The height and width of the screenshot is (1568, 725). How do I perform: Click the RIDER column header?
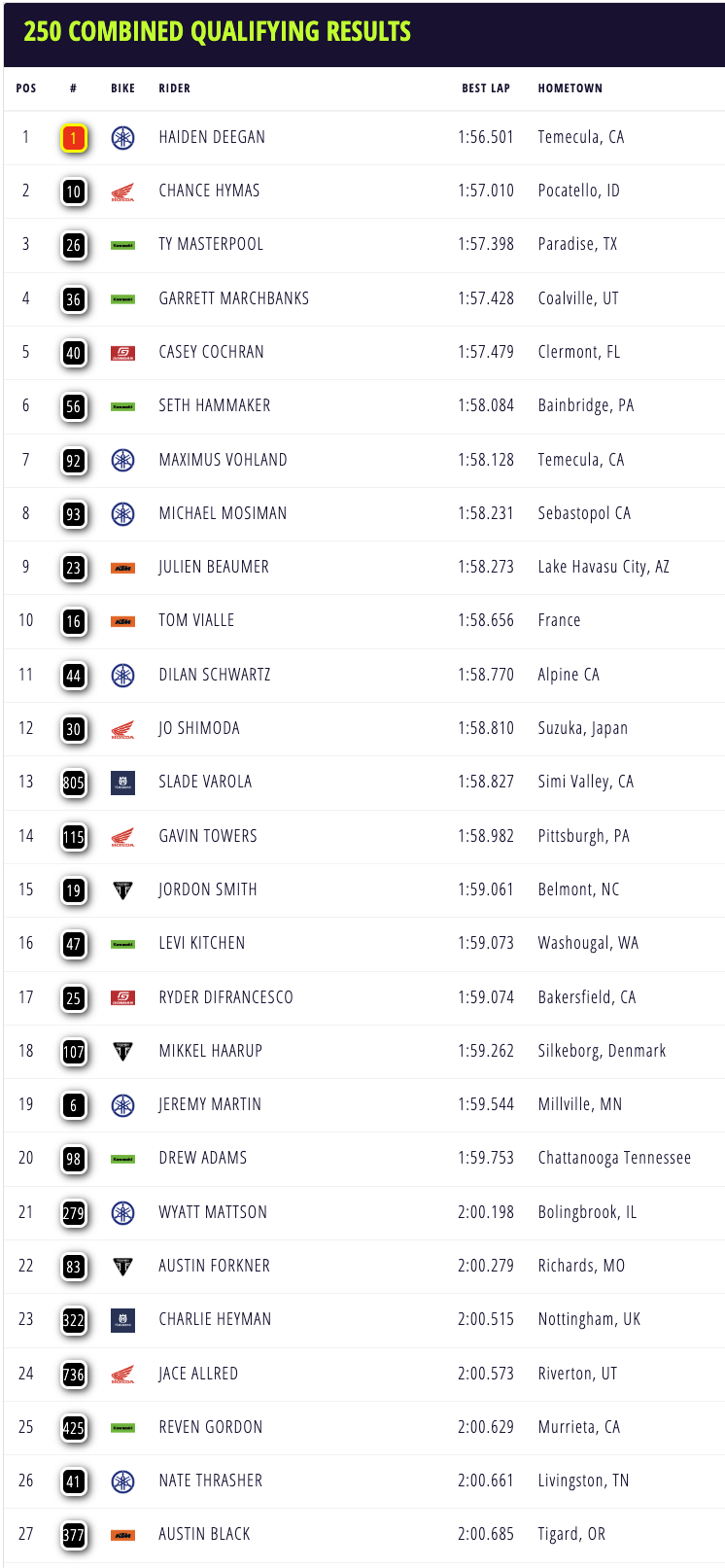[175, 88]
